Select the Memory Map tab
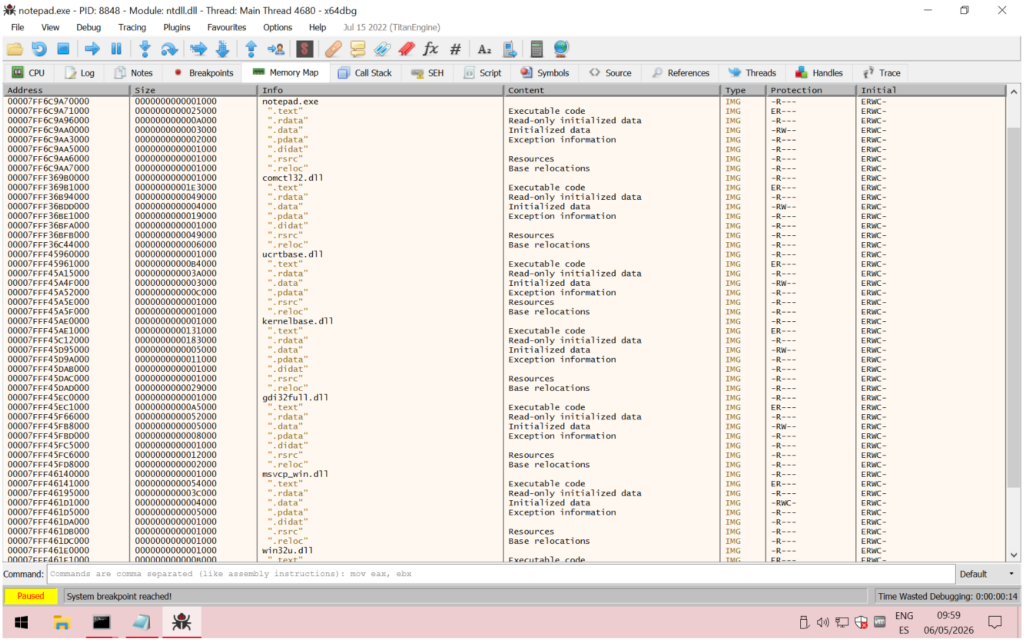The image size is (1024, 640). click(285, 72)
